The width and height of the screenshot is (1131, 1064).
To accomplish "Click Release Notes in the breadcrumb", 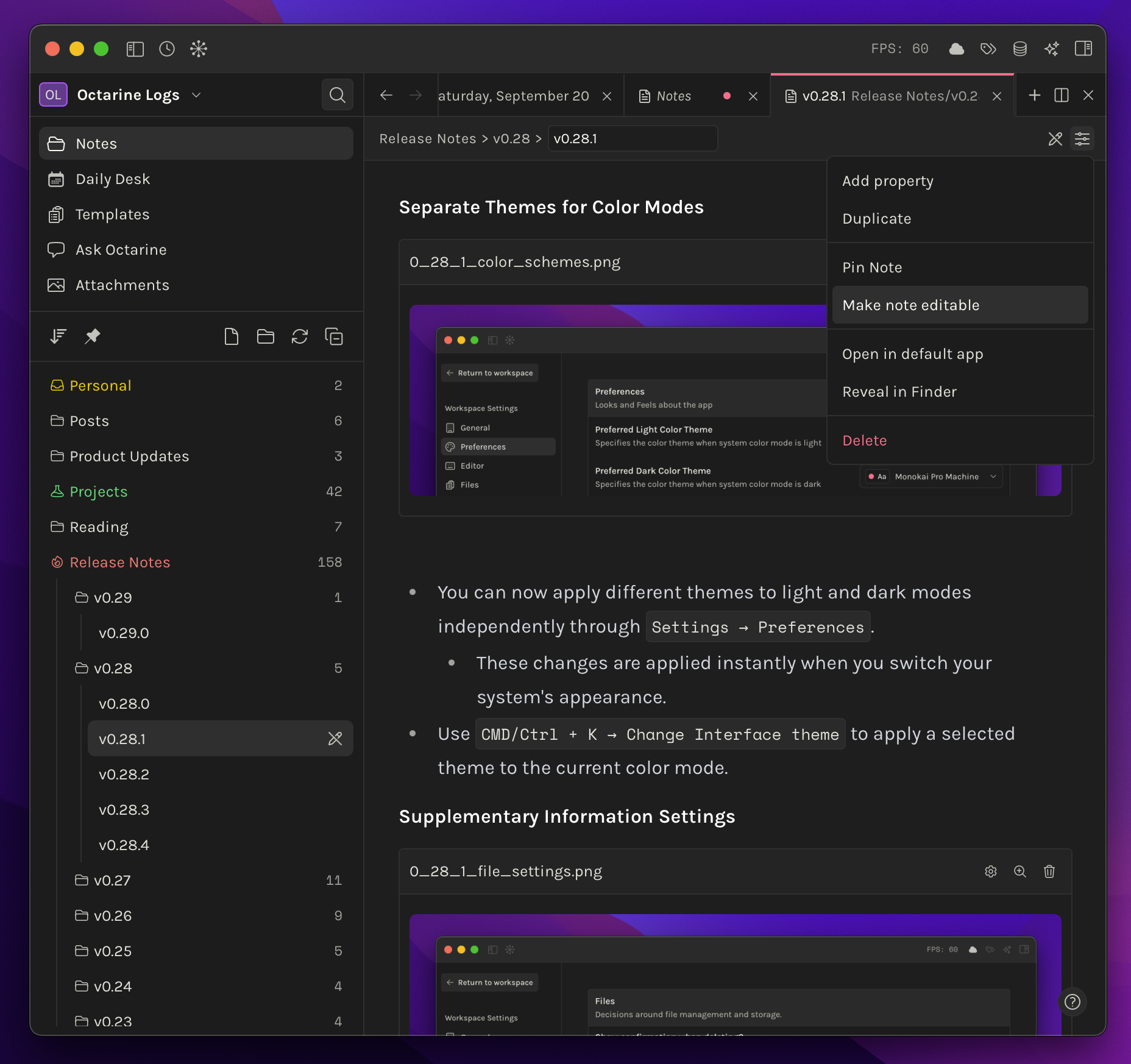I will [427, 139].
